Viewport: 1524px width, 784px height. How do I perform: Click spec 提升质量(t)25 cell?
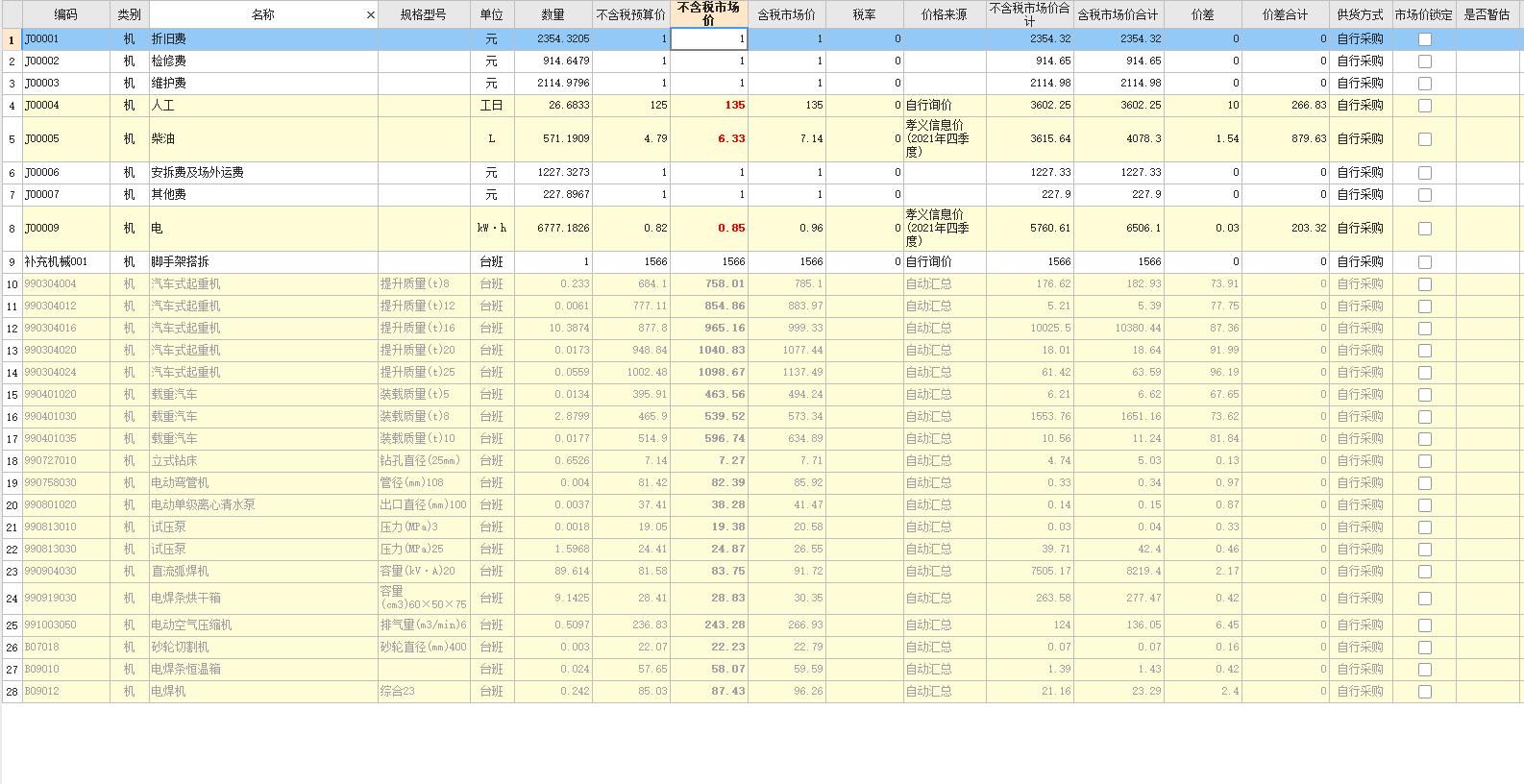424,373
